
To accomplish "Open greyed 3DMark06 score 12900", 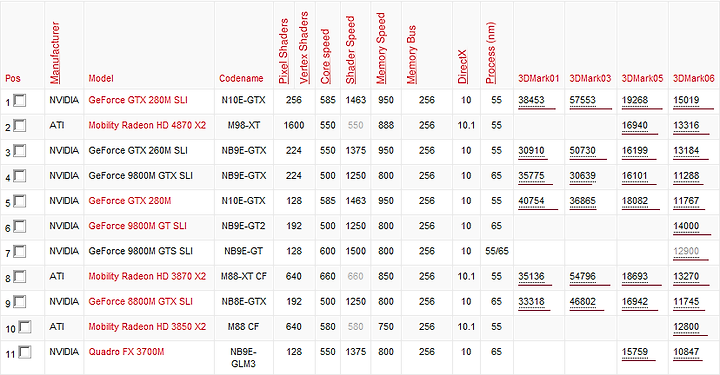I will (686, 252).
